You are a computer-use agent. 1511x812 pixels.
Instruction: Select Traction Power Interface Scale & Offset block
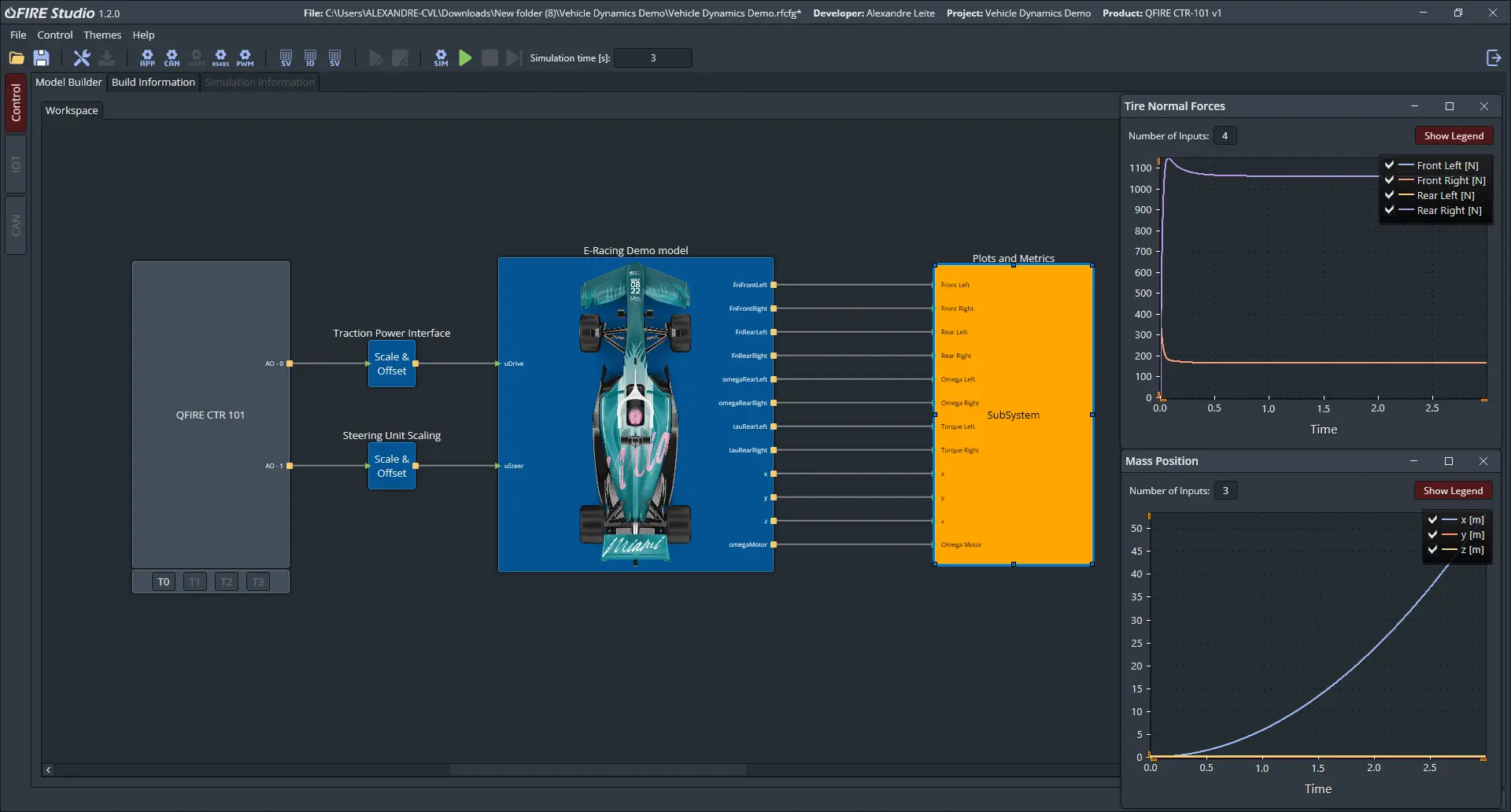392,364
